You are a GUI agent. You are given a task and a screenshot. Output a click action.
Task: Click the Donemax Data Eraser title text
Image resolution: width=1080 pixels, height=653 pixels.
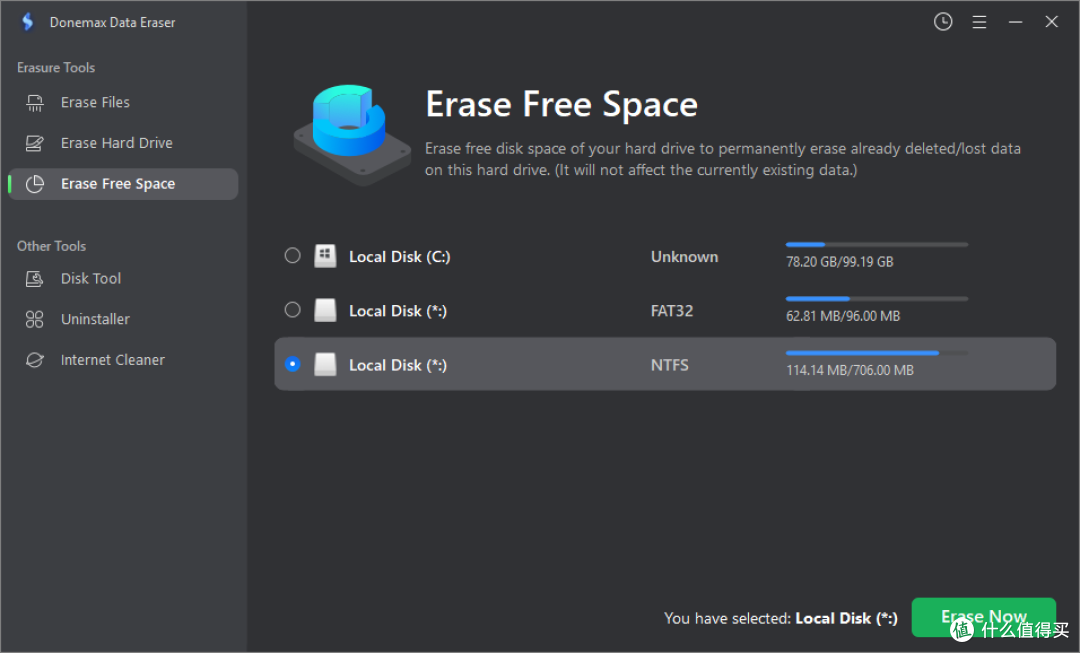click(x=112, y=23)
